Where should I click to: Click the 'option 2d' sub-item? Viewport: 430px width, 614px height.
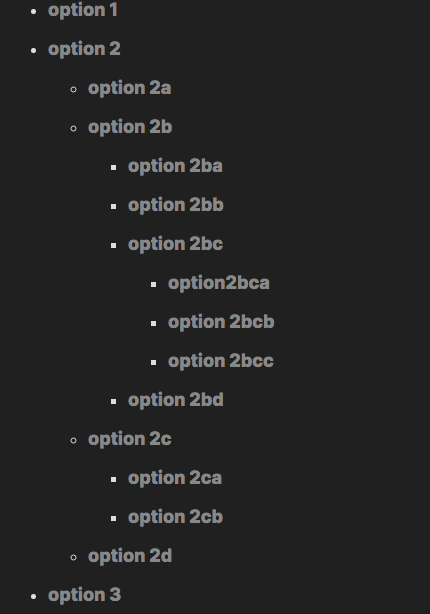pos(130,556)
